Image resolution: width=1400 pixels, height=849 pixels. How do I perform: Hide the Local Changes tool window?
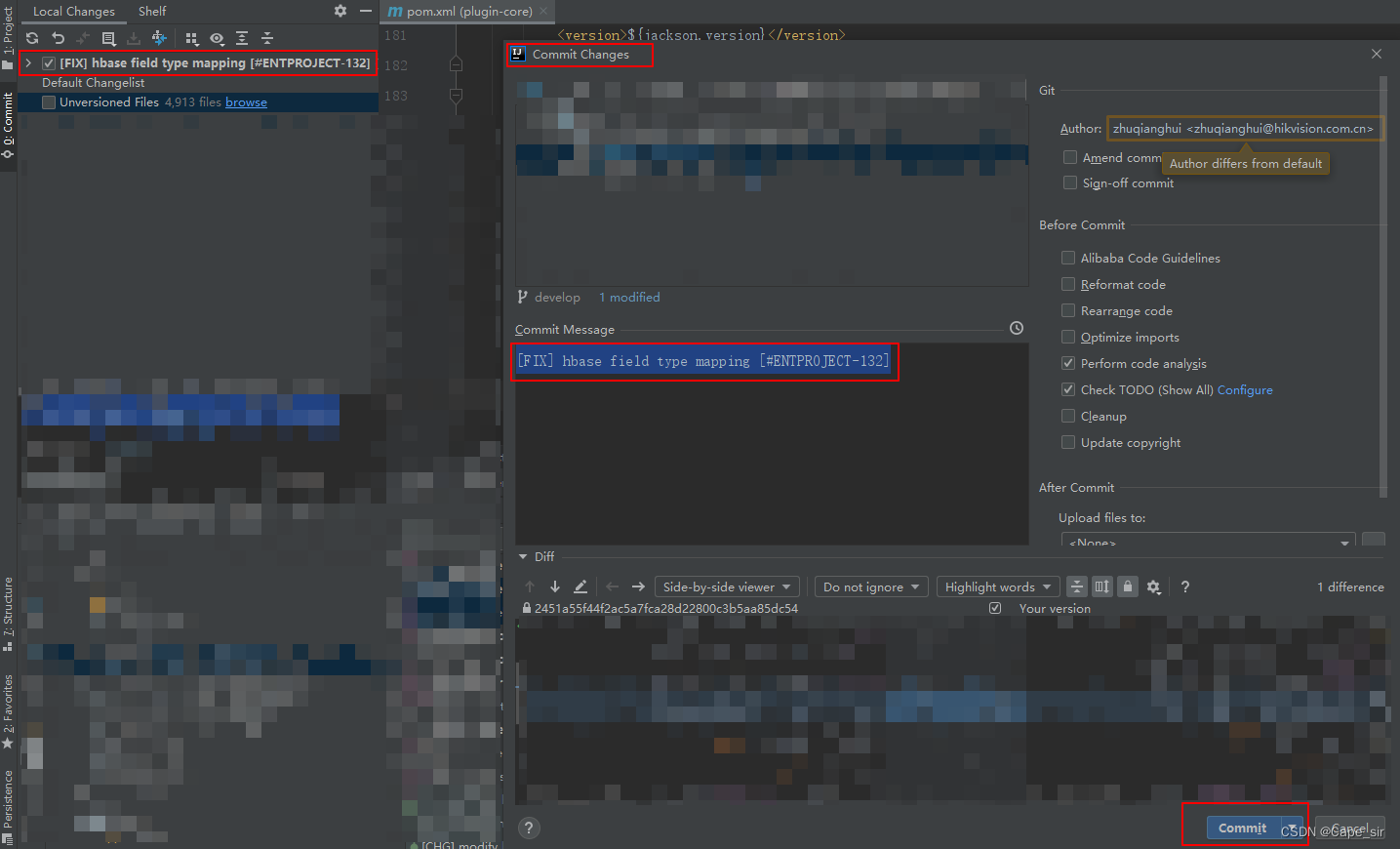tap(366, 11)
